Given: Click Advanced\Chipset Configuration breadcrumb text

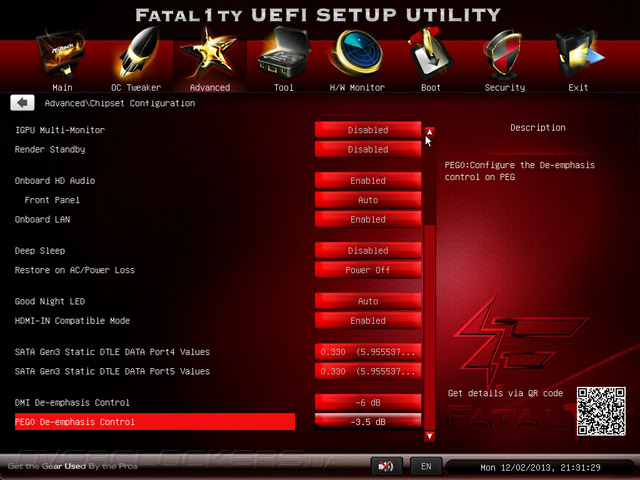Looking at the screenshot, I should click(x=120, y=103).
